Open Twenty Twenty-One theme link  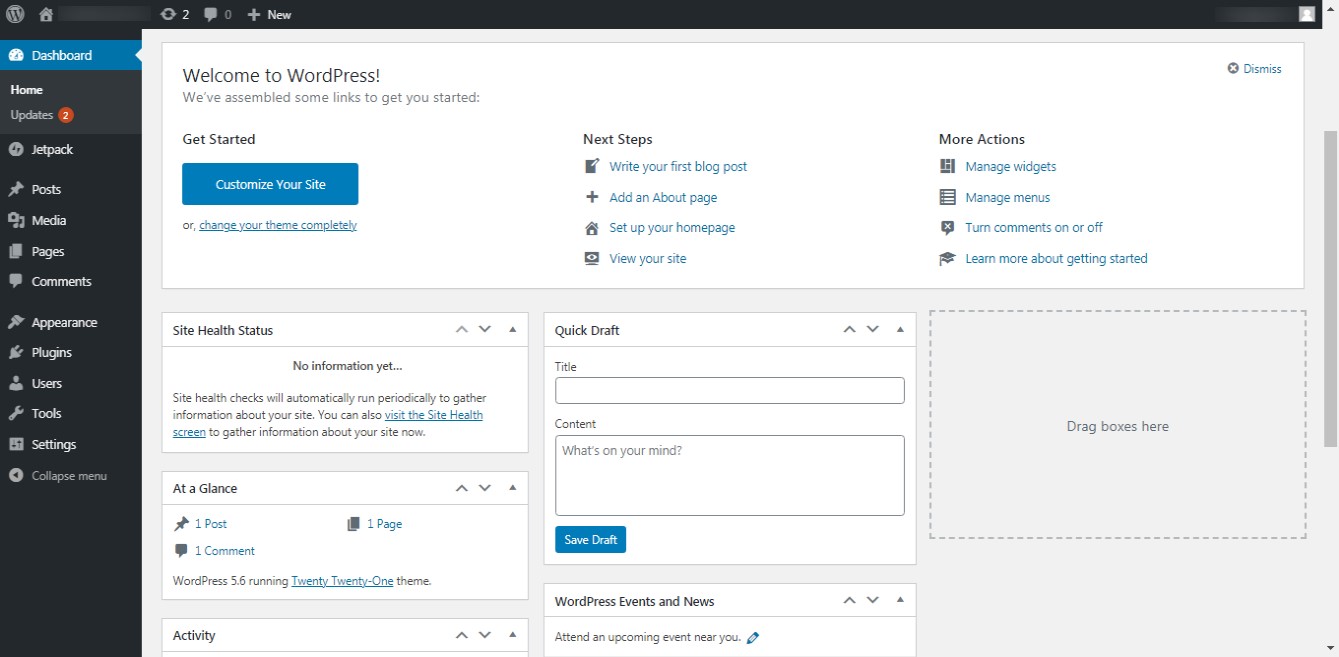point(342,580)
